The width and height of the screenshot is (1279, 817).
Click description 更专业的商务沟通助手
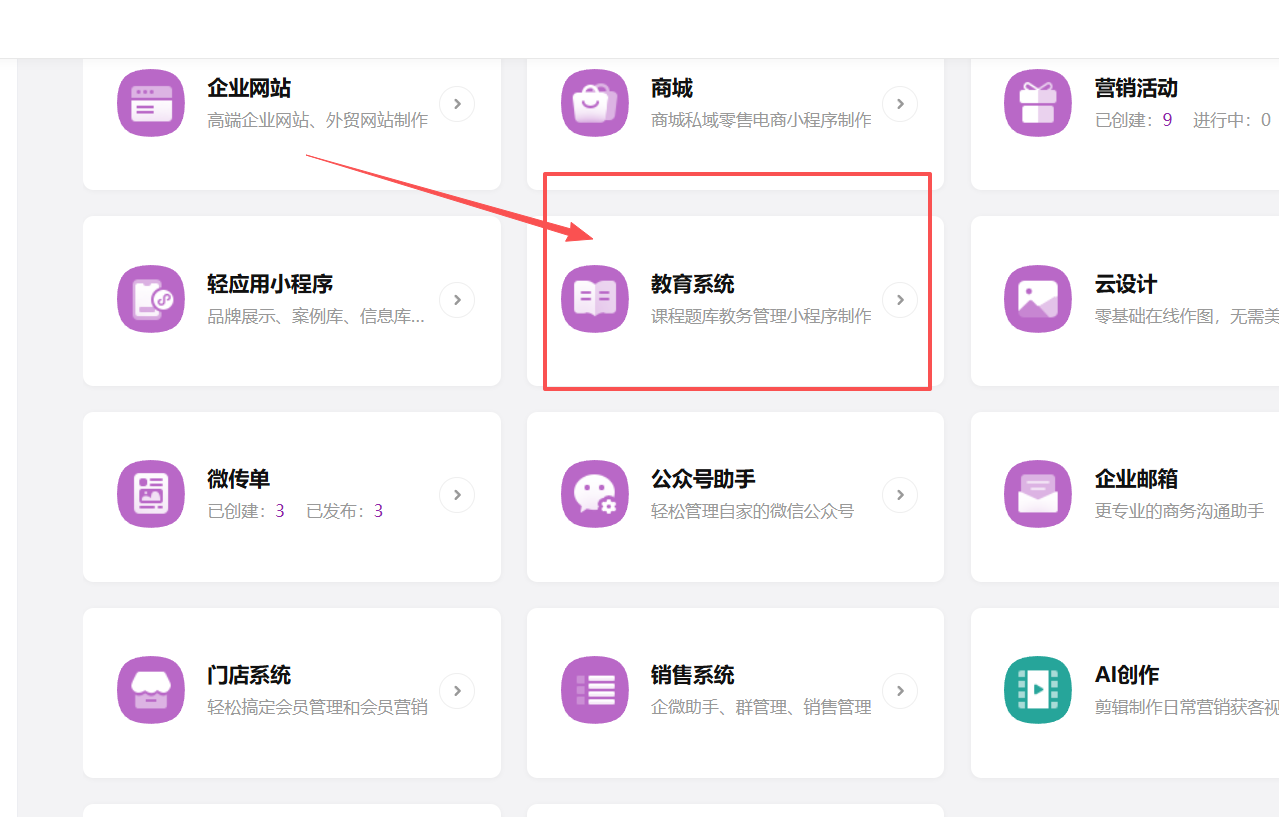tap(1179, 511)
